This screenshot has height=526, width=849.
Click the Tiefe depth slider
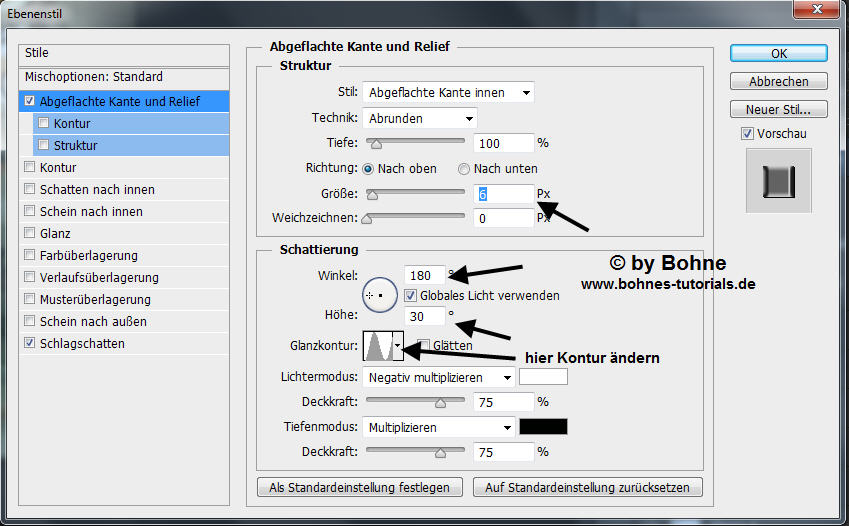(x=415, y=143)
